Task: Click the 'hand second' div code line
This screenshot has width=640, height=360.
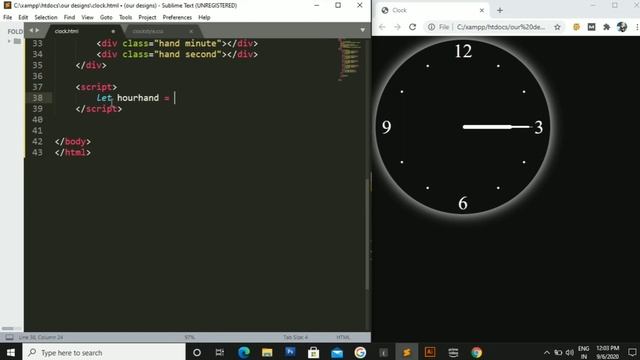Action: [177, 54]
